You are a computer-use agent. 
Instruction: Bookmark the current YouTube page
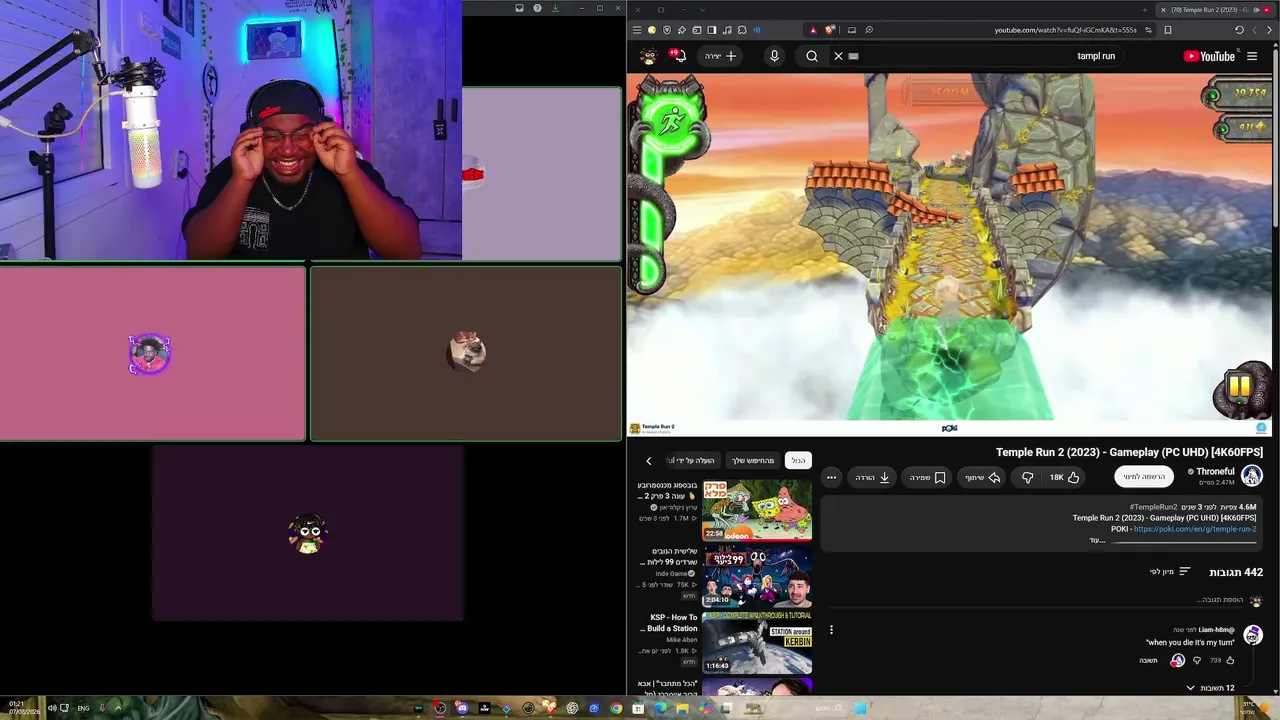1168,30
